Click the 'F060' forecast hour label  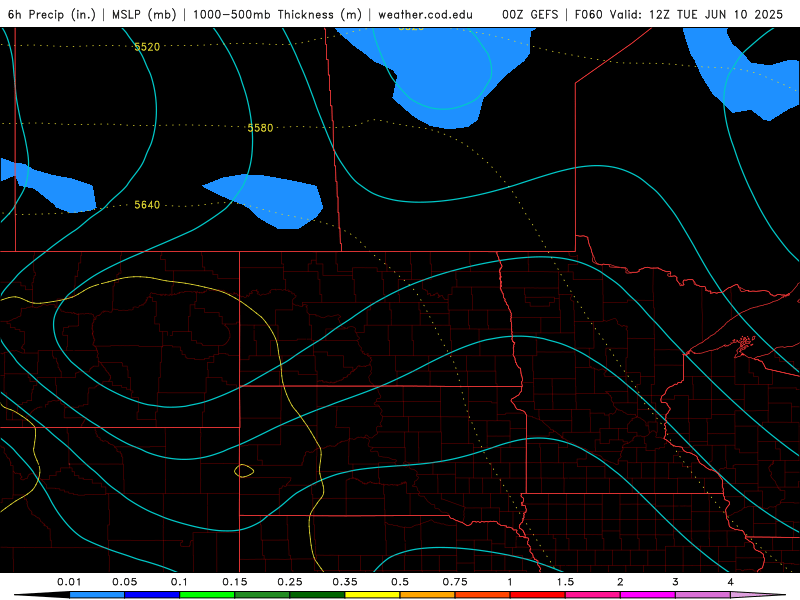coord(588,14)
